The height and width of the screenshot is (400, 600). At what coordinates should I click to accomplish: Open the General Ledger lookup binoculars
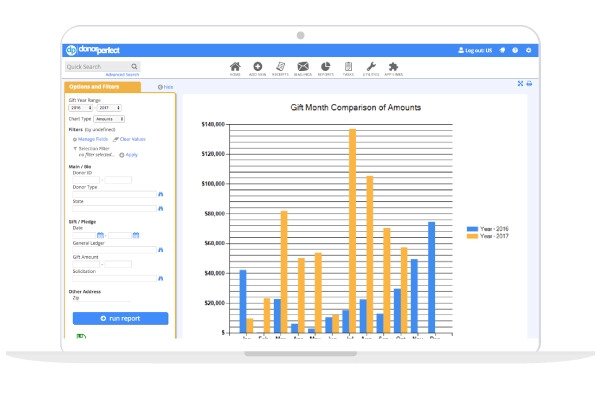(161, 250)
